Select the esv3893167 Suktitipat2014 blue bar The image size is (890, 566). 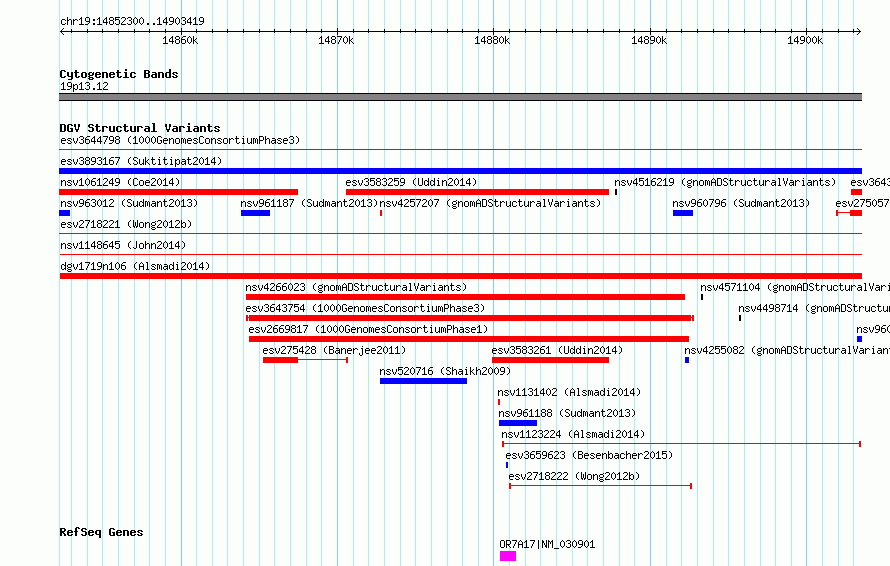[460, 171]
